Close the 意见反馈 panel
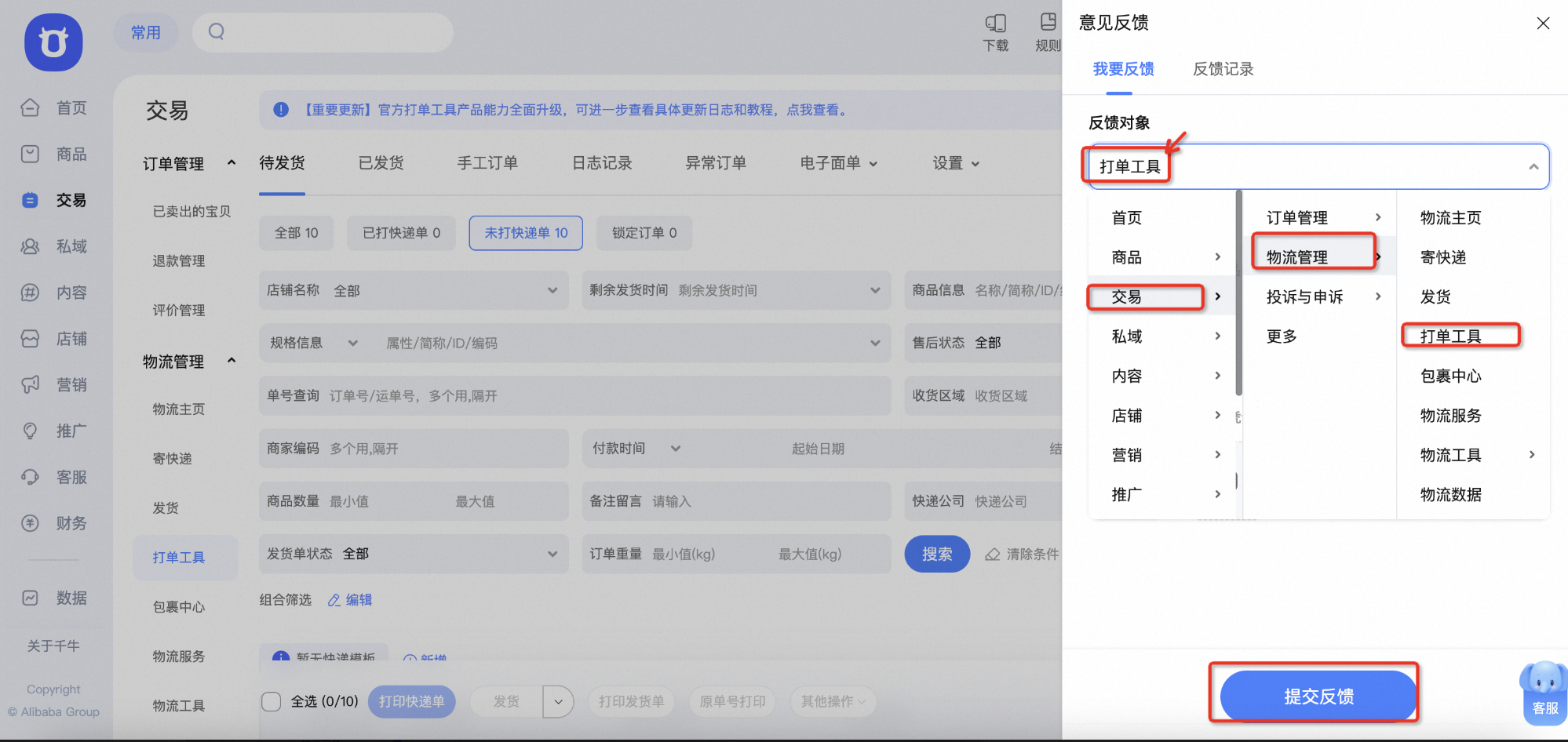 coord(1543,24)
